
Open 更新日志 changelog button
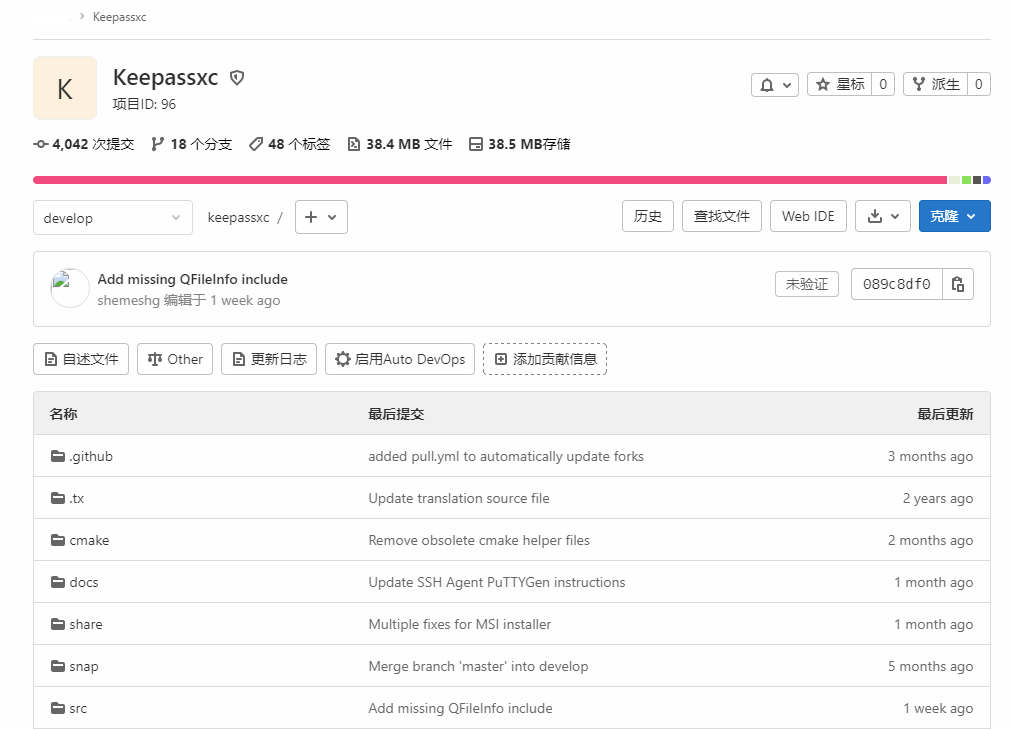point(269,359)
